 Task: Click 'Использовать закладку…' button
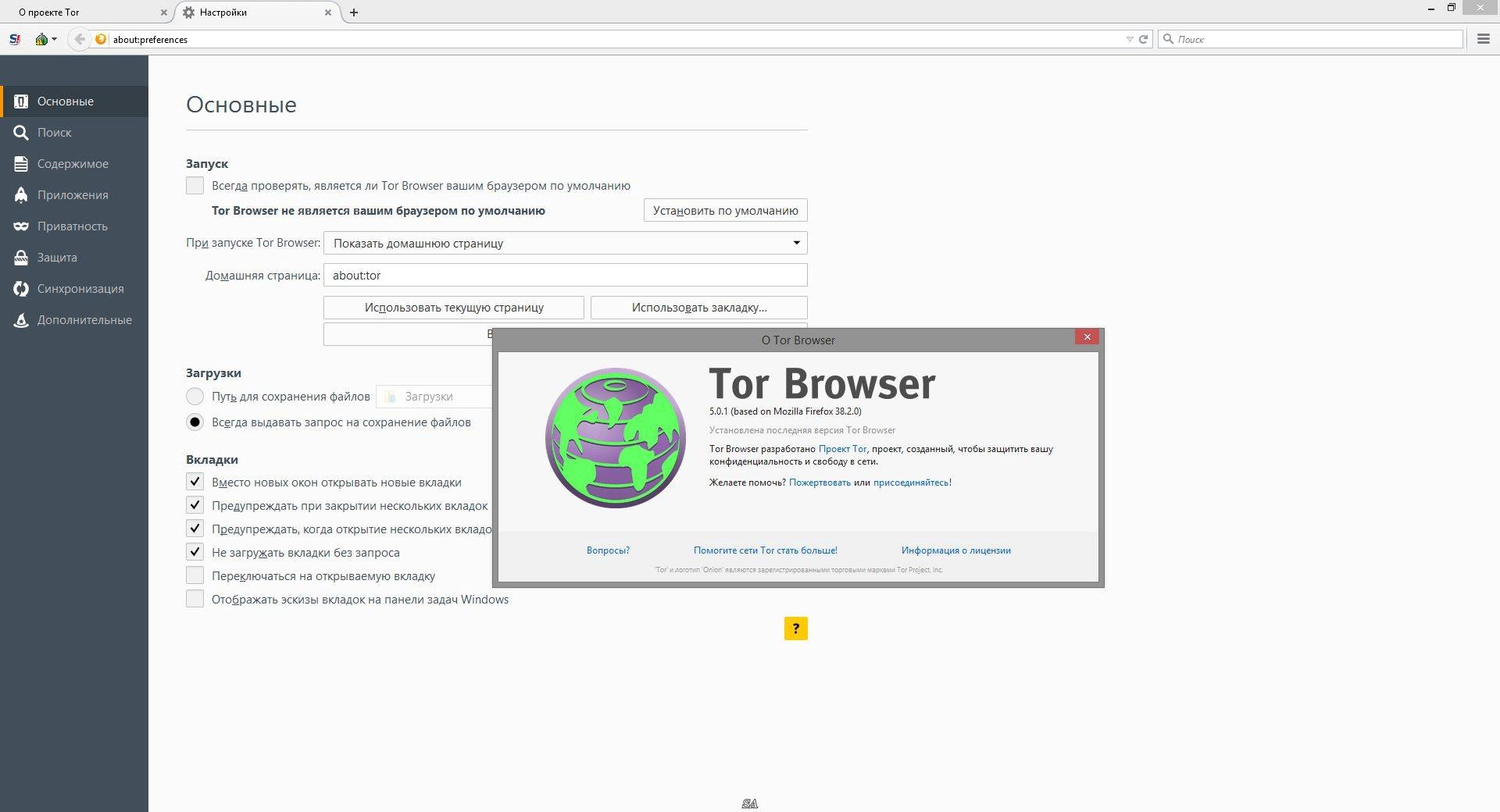click(x=698, y=307)
